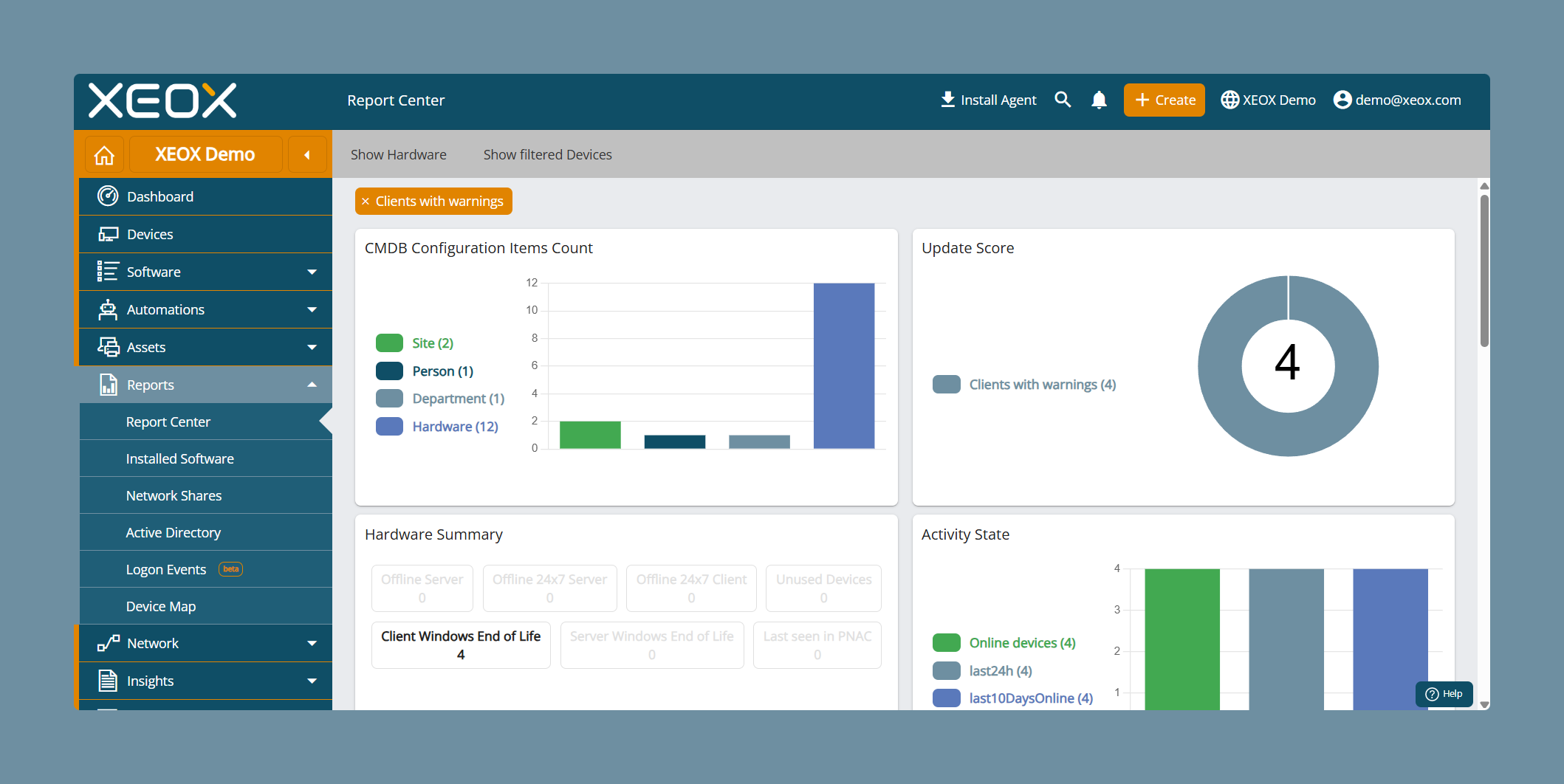Open the Help widget
The height and width of the screenshot is (784, 1564).
1444,693
